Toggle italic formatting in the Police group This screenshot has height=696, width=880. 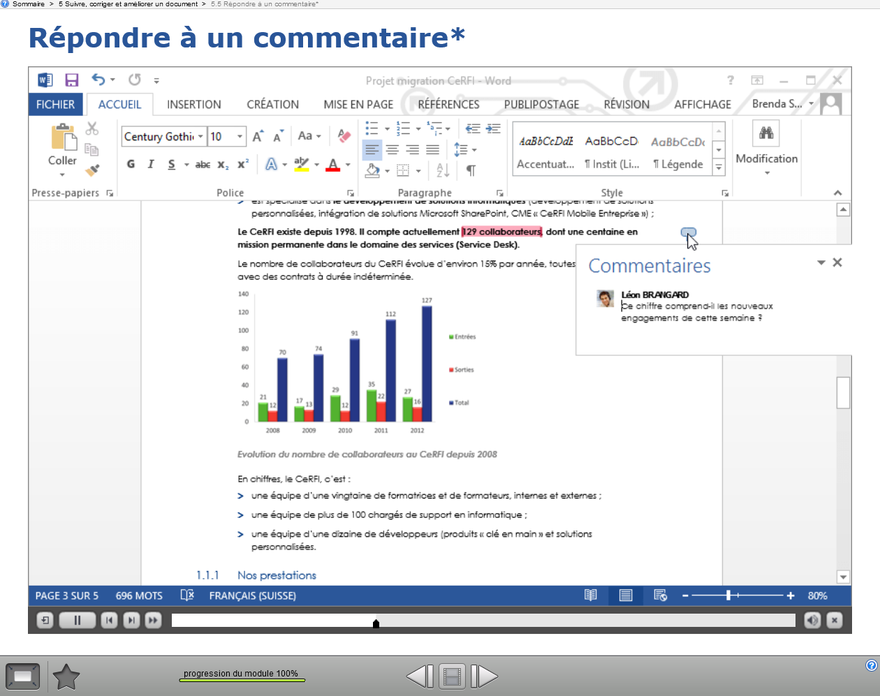pos(151,165)
